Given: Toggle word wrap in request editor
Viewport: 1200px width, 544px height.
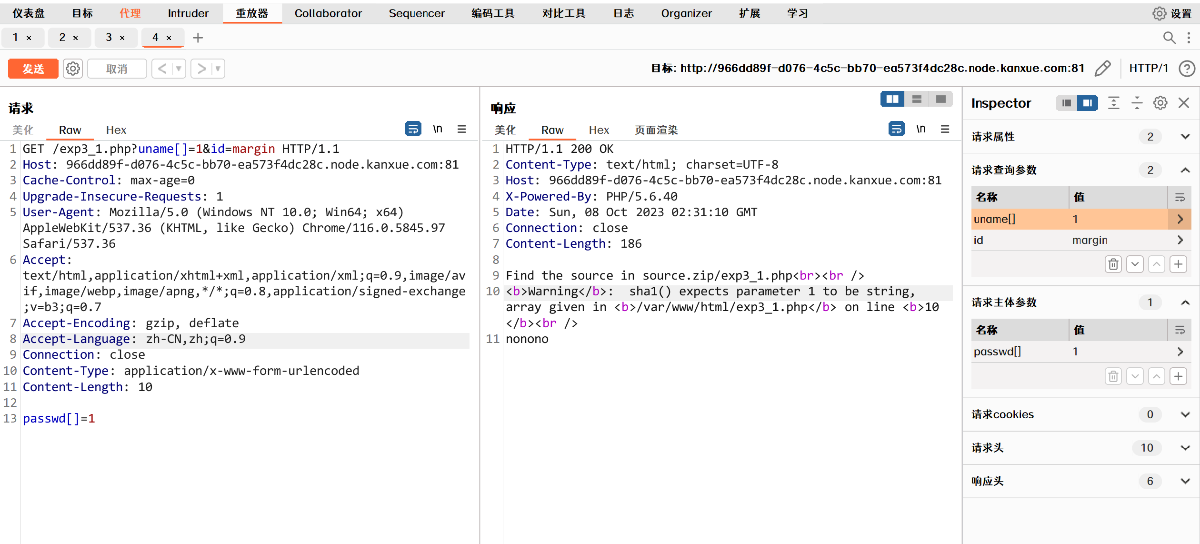Looking at the screenshot, I should [413, 129].
